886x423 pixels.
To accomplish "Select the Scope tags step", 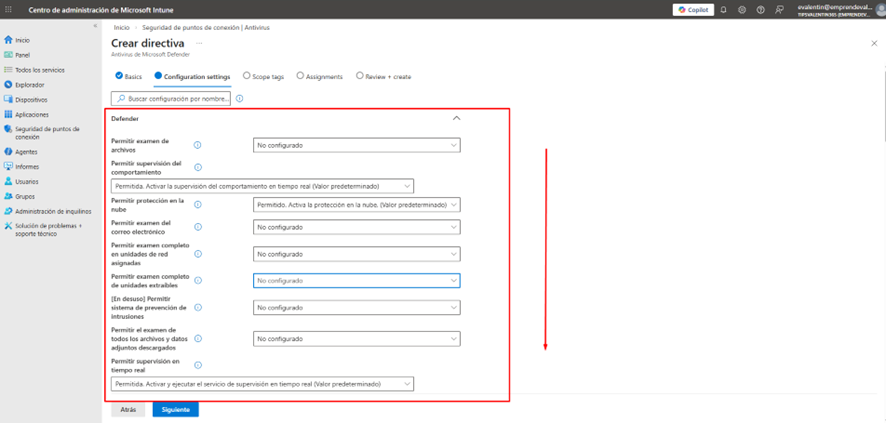I will (x=264, y=76).
